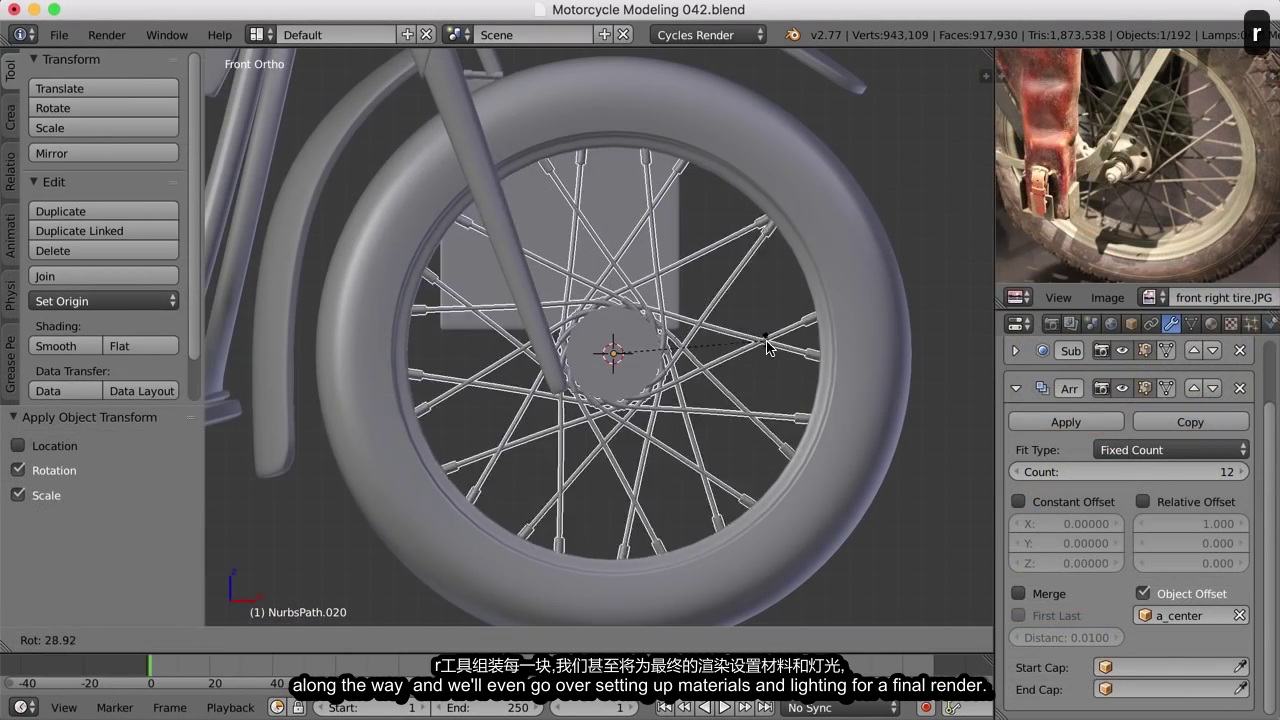Toggle Arr modifier render camera icon
Screen dimensions: 1280x720
(1101, 388)
